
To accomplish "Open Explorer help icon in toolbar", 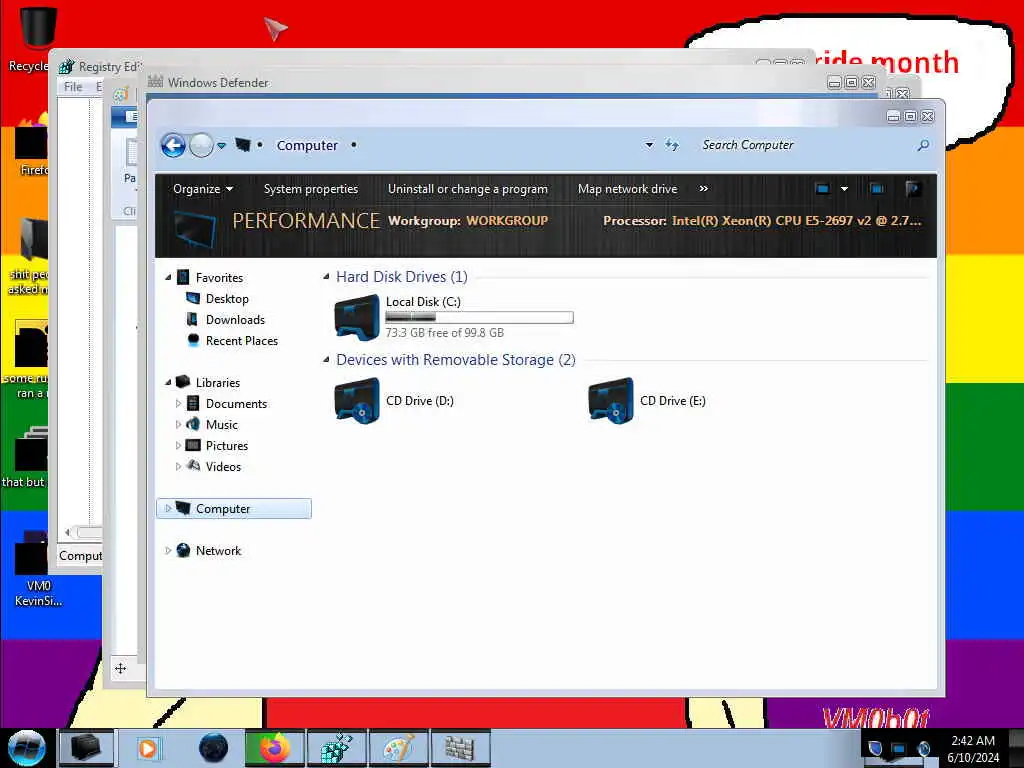I will pyautogui.click(x=913, y=189).
